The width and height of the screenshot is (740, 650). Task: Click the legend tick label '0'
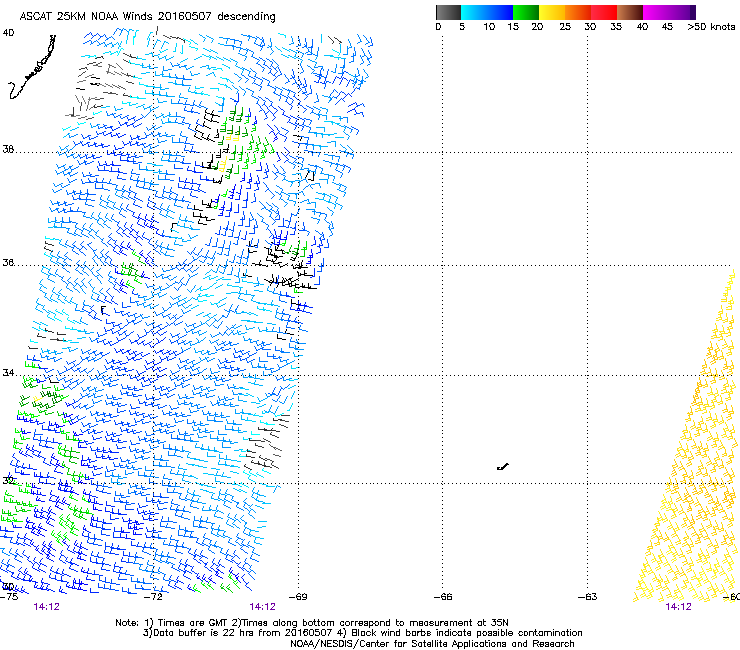coord(438,27)
